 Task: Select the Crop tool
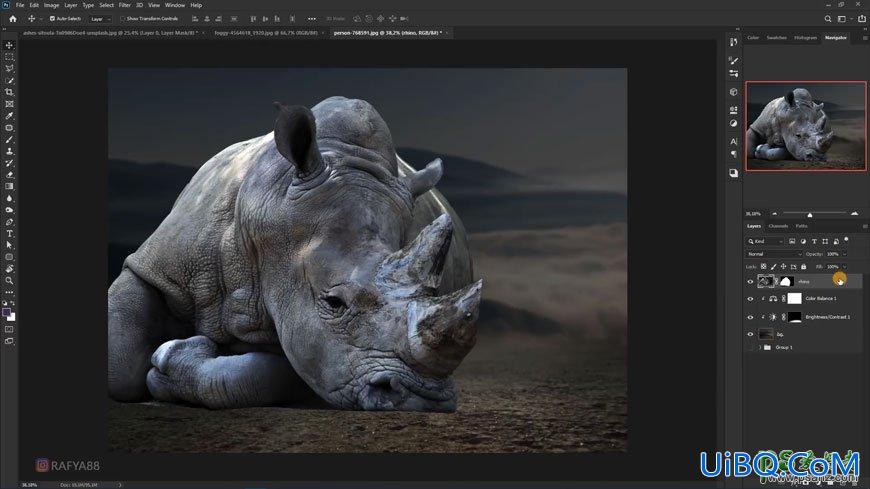coord(9,92)
